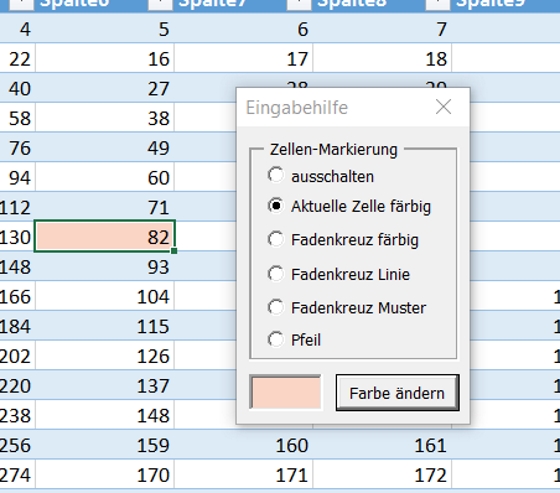Click the cell containing 16
The height and width of the screenshot is (493, 560).
pos(105,58)
